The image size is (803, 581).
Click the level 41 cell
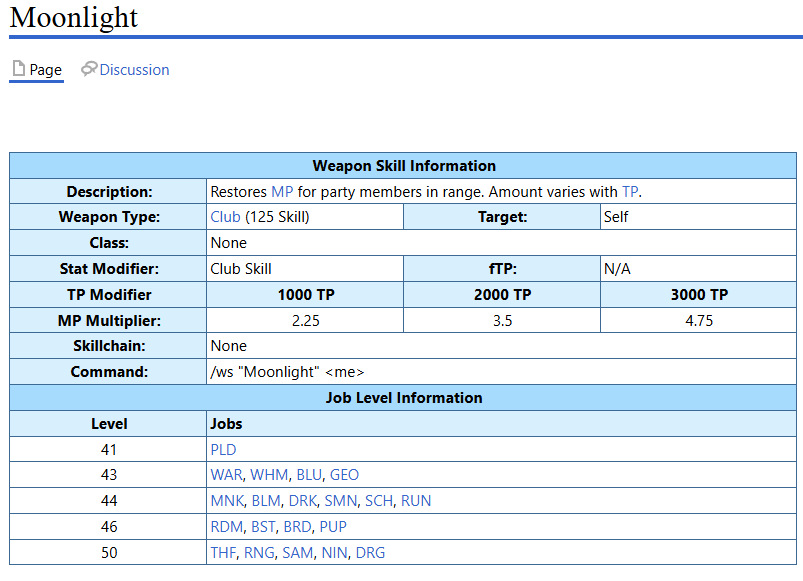[x=109, y=450]
